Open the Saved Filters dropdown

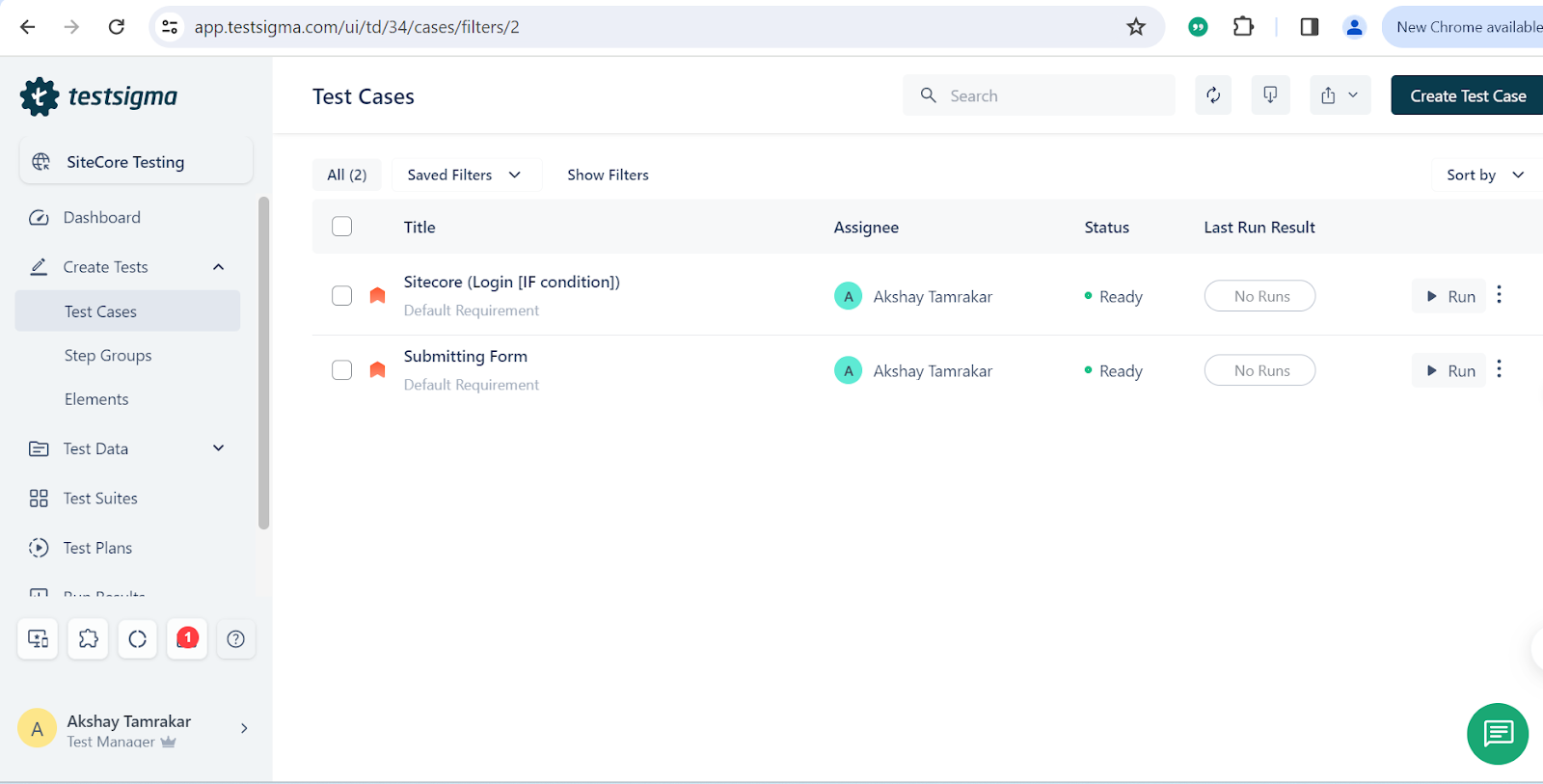466,175
